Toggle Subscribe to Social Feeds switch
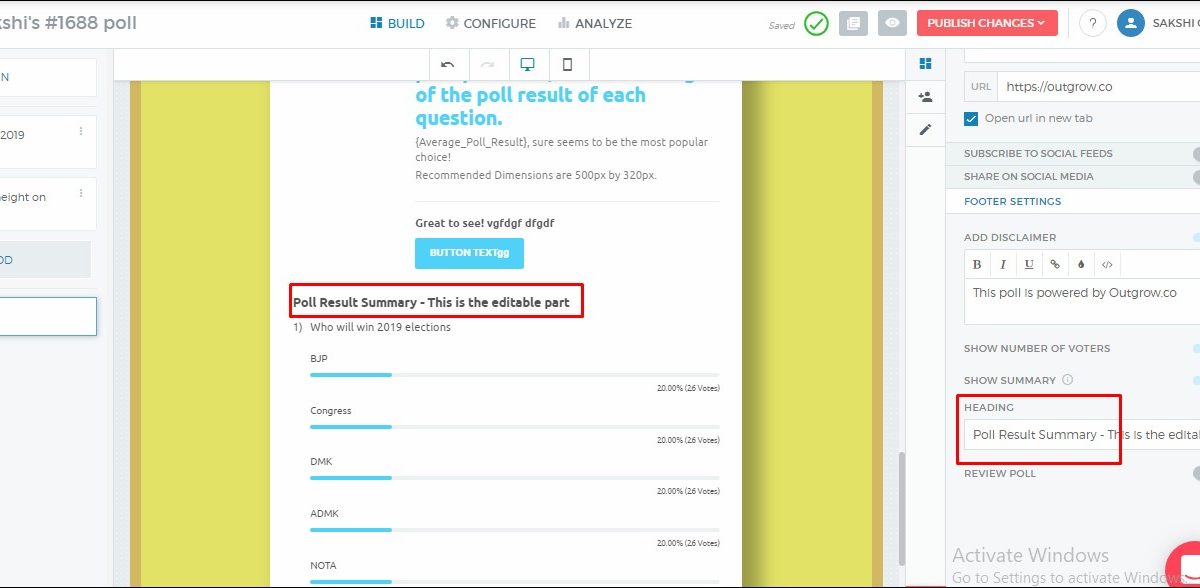 click(1196, 154)
